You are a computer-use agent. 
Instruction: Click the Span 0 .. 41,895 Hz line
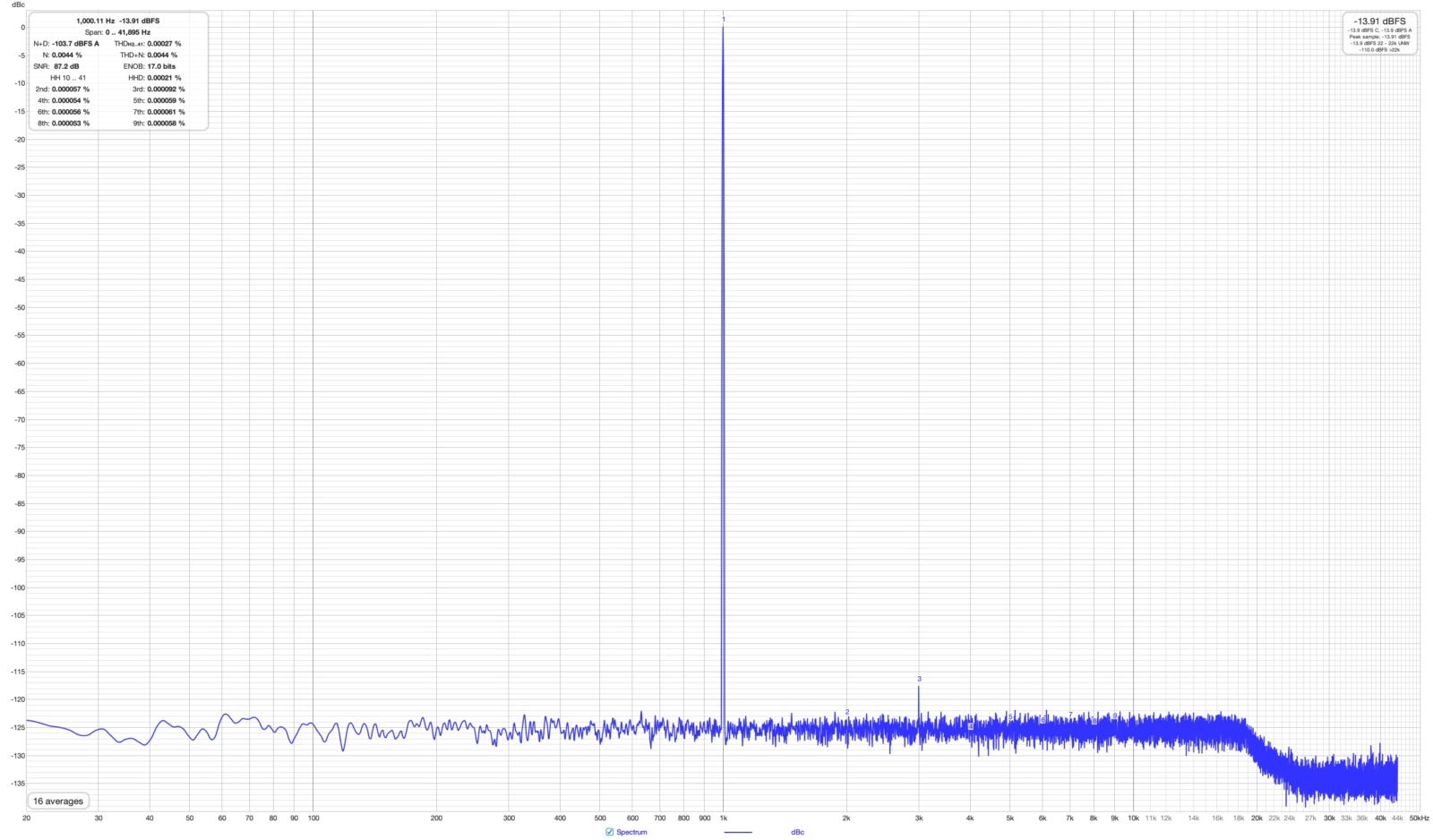pos(117,32)
